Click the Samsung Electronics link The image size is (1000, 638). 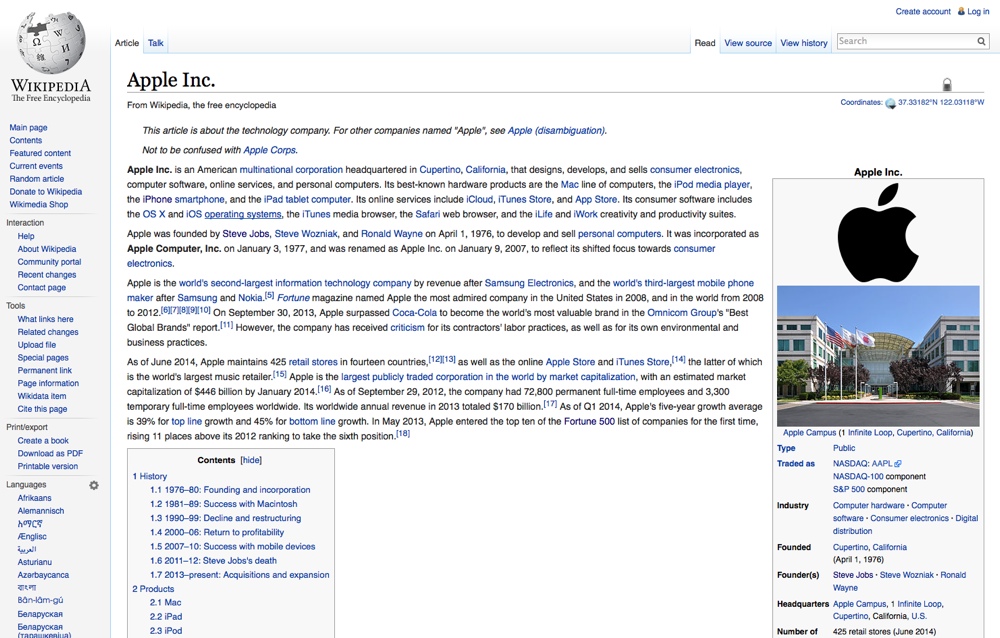click(x=529, y=283)
